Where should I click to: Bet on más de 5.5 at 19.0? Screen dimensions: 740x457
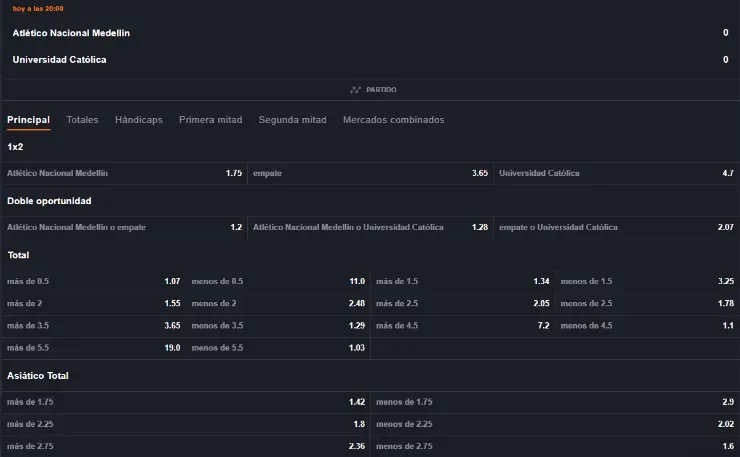click(93, 347)
